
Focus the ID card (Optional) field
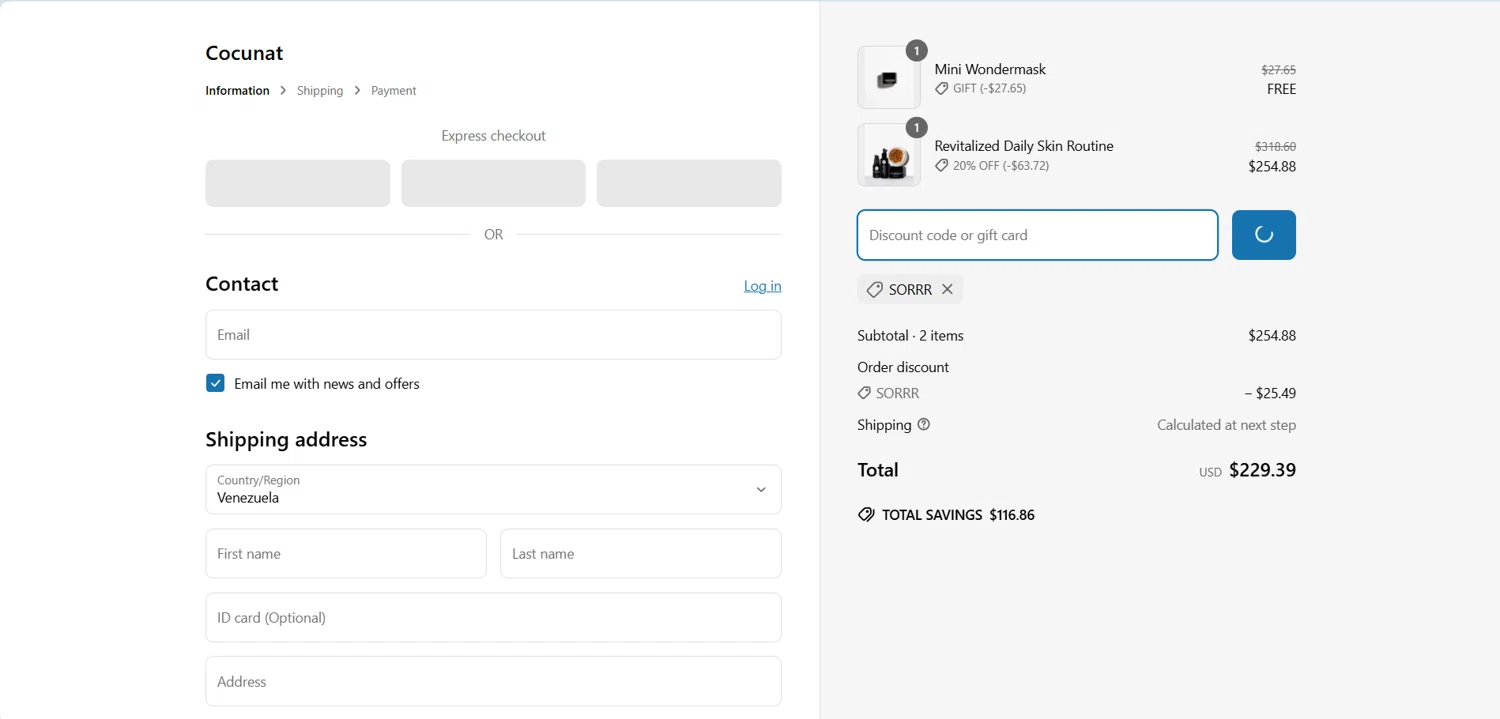pos(493,617)
